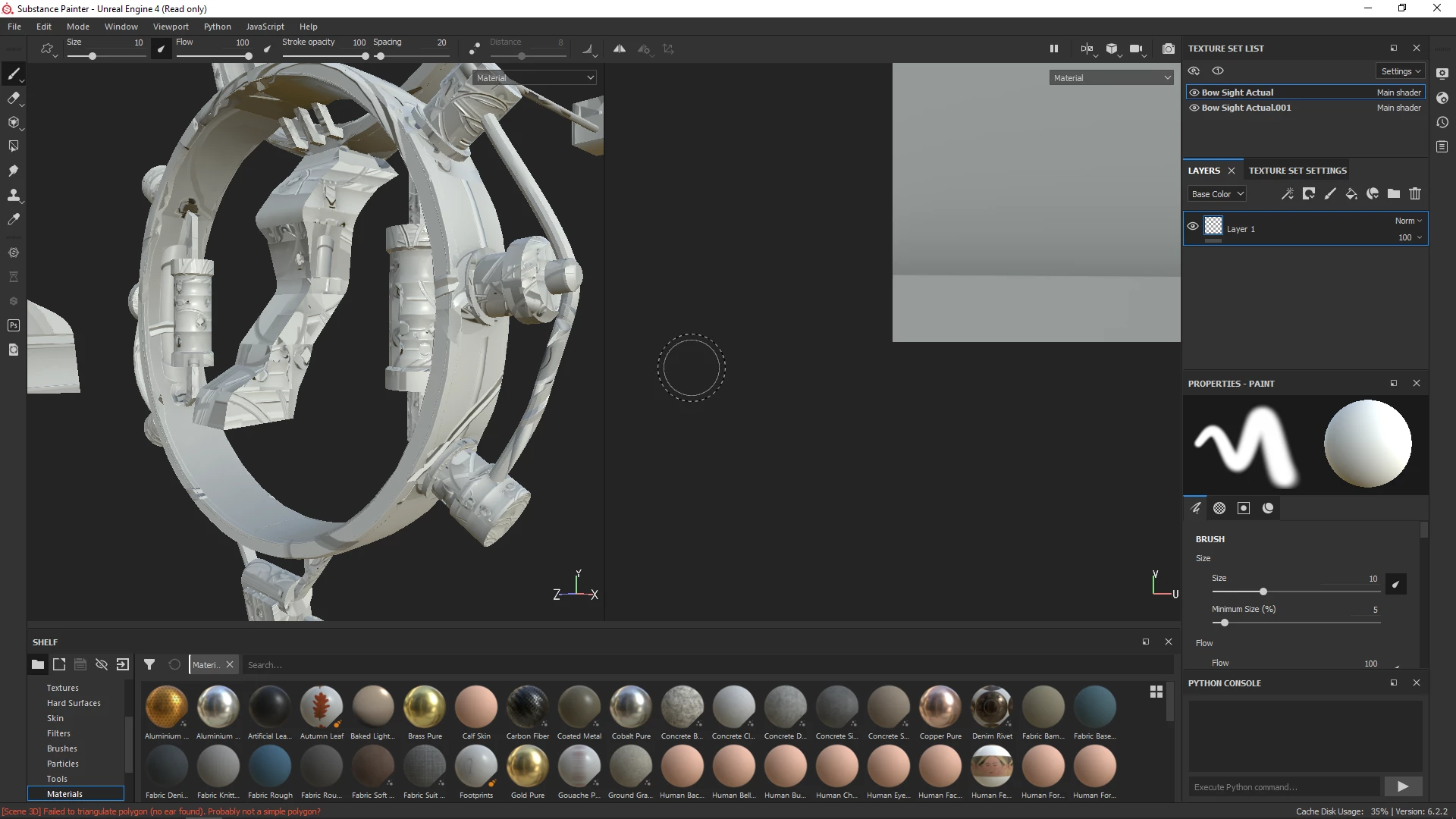Toggle visibility of Bow Sight Actual texture set
This screenshot has width=1456, height=819.
1194,93
